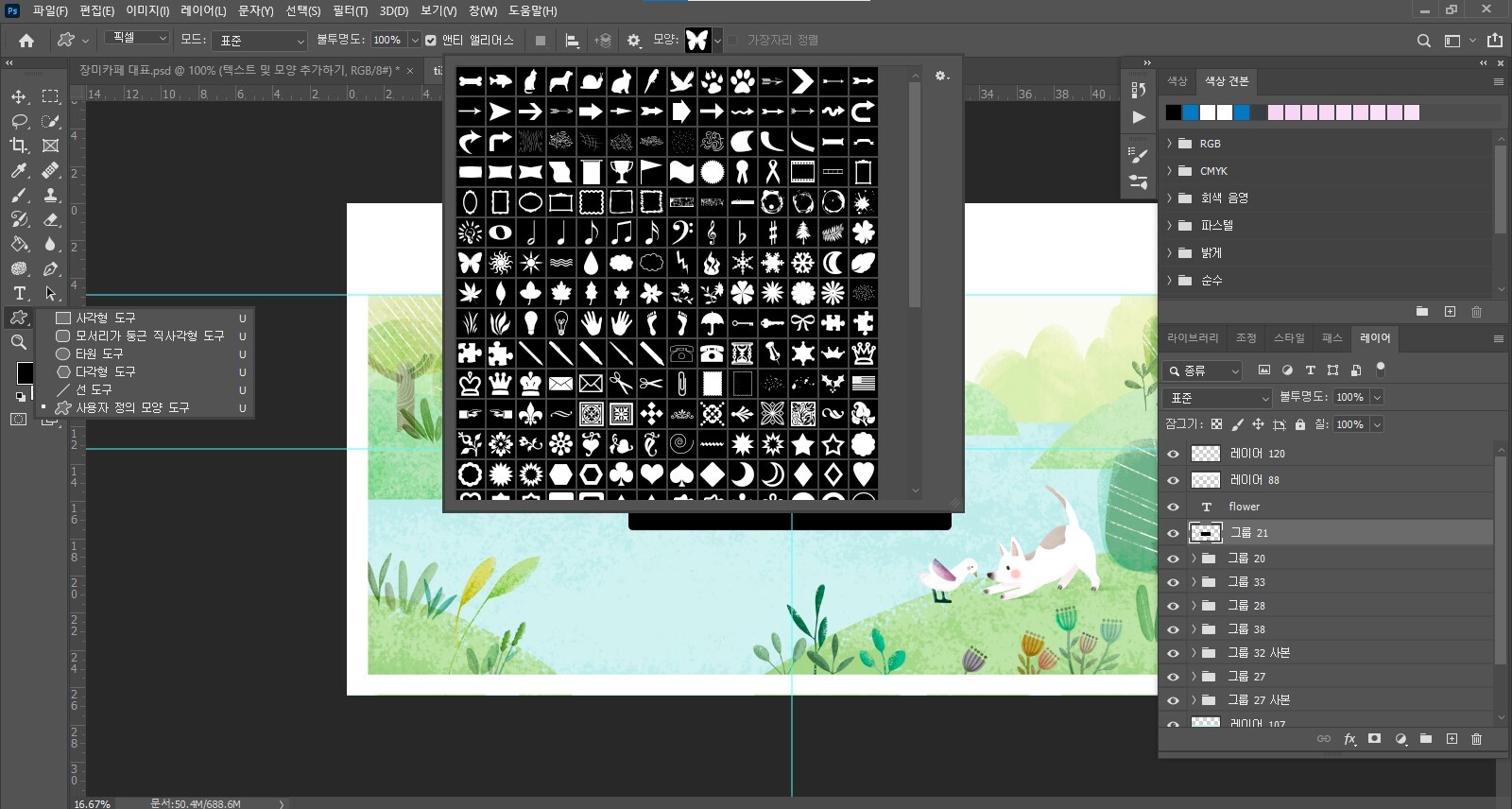1512x809 pixels.
Task: Open the 필터(T) menu
Action: point(350,10)
